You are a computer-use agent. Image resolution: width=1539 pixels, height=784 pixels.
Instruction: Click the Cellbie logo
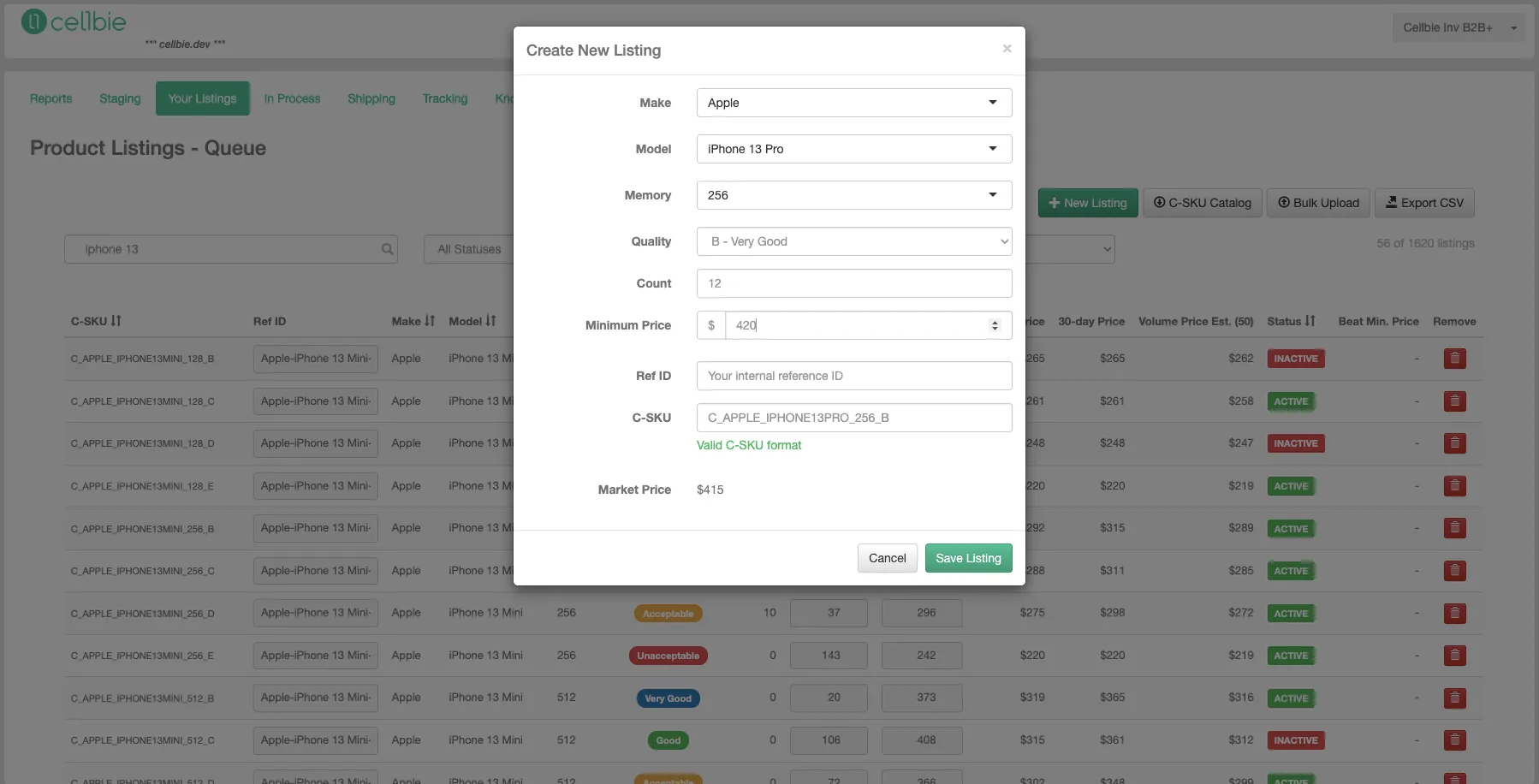(x=74, y=22)
